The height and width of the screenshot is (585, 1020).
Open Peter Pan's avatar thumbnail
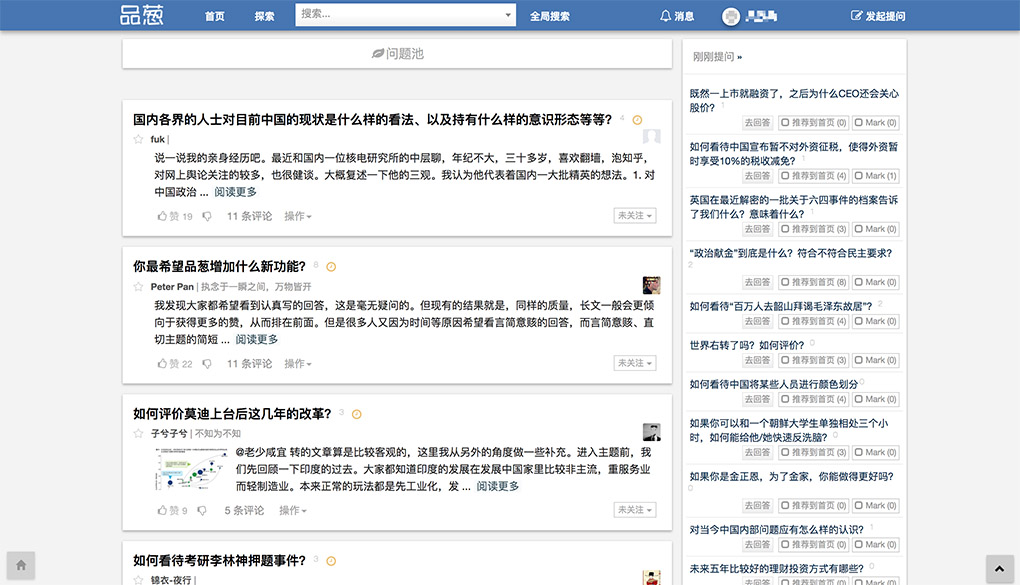(651, 285)
